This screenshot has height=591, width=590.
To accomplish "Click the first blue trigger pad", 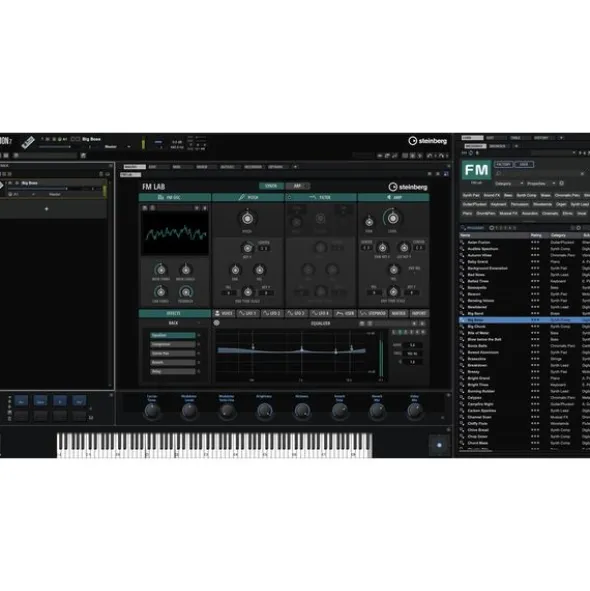I will (21, 401).
